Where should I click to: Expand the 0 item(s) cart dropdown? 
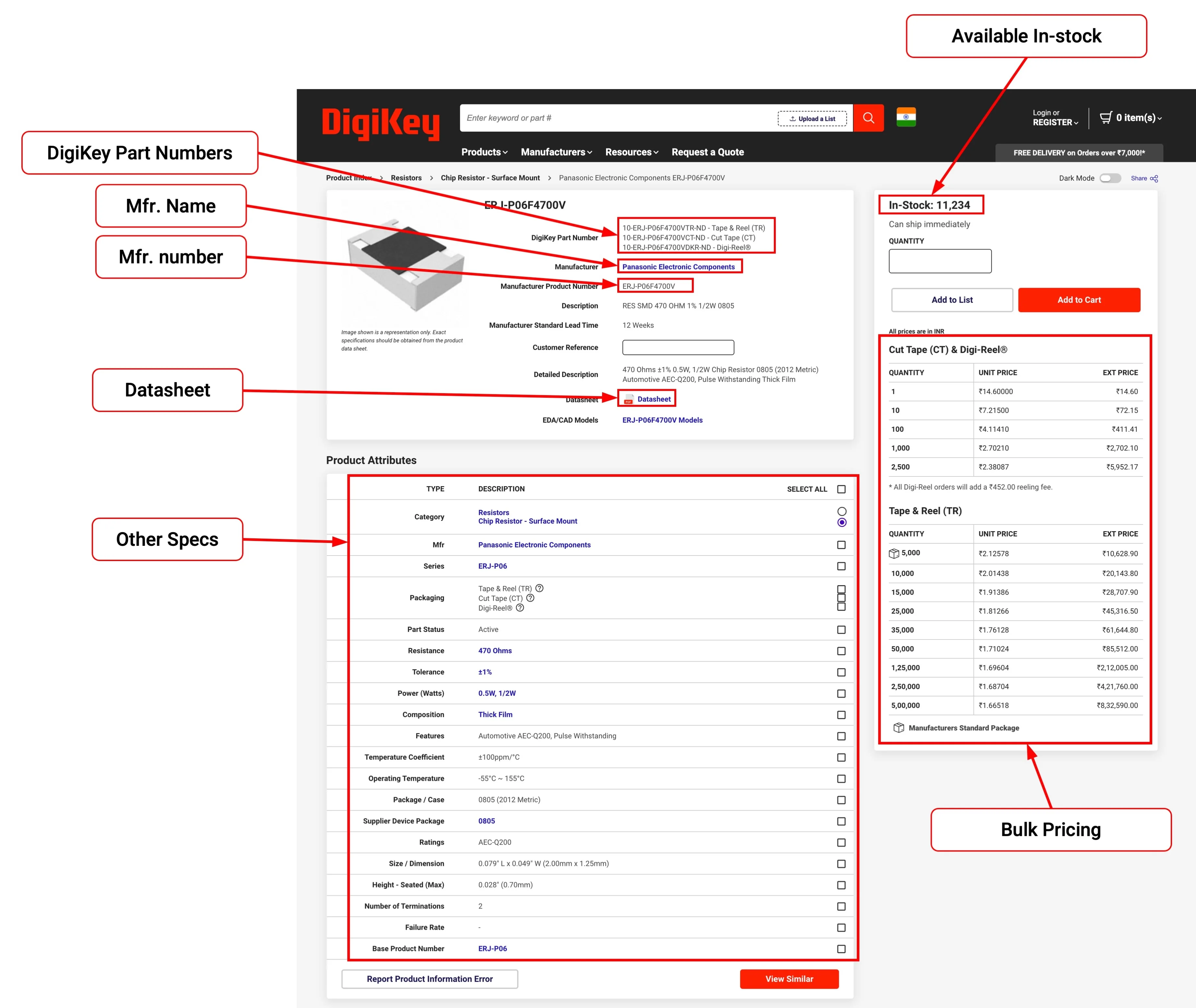click(1139, 118)
